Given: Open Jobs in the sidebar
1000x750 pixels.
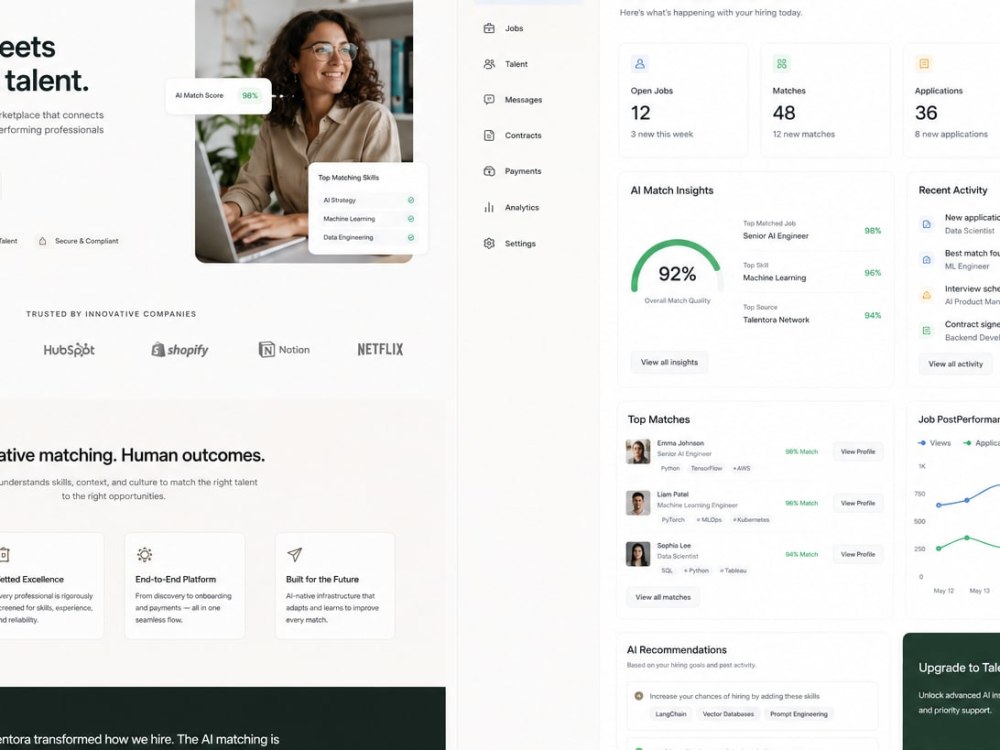Looking at the screenshot, I should [x=513, y=28].
